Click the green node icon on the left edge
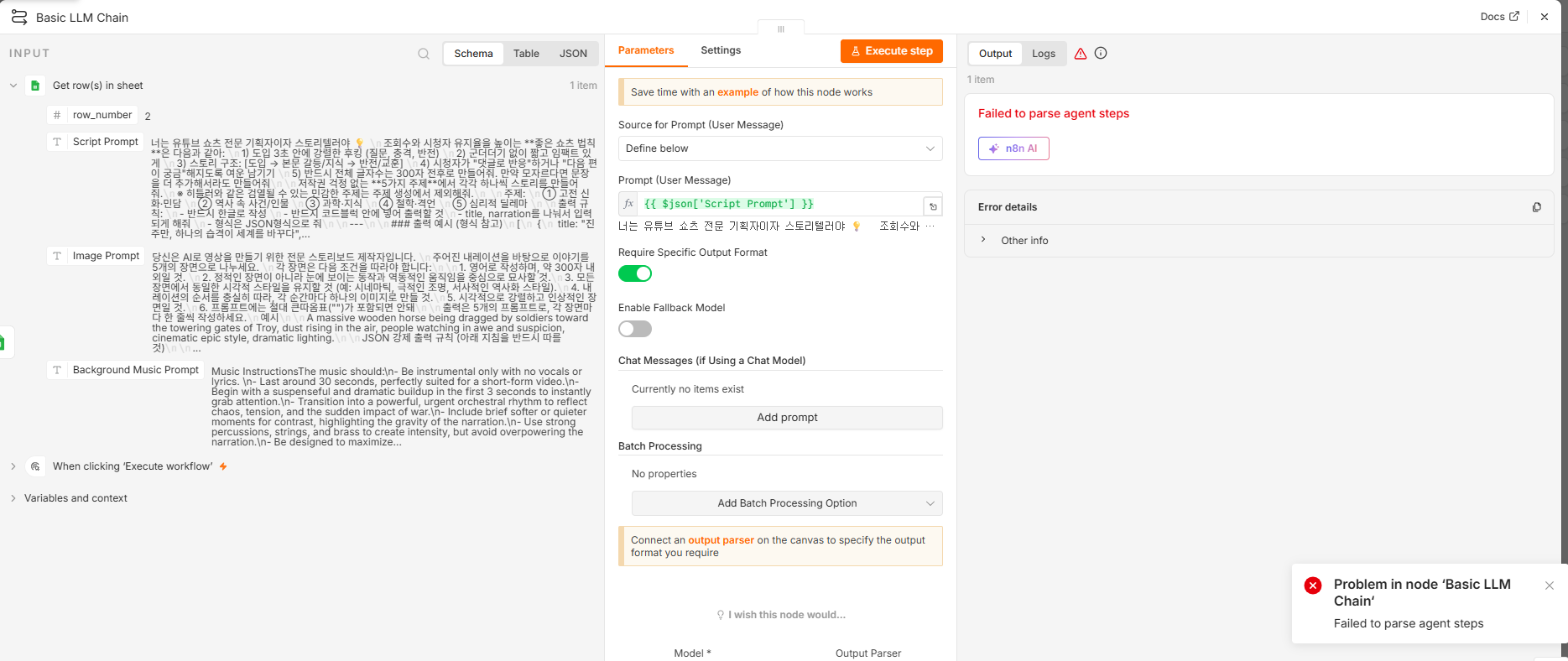Viewport: 1568px width, 661px height. pos(3,342)
